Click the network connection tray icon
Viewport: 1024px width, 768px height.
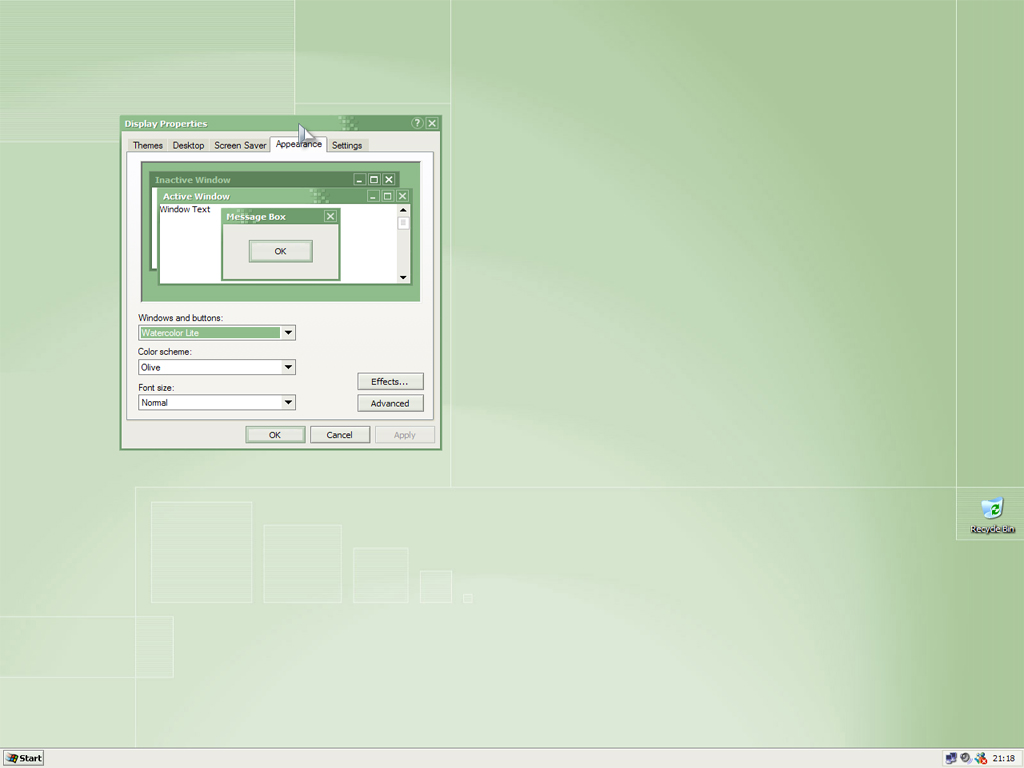(x=951, y=758)
